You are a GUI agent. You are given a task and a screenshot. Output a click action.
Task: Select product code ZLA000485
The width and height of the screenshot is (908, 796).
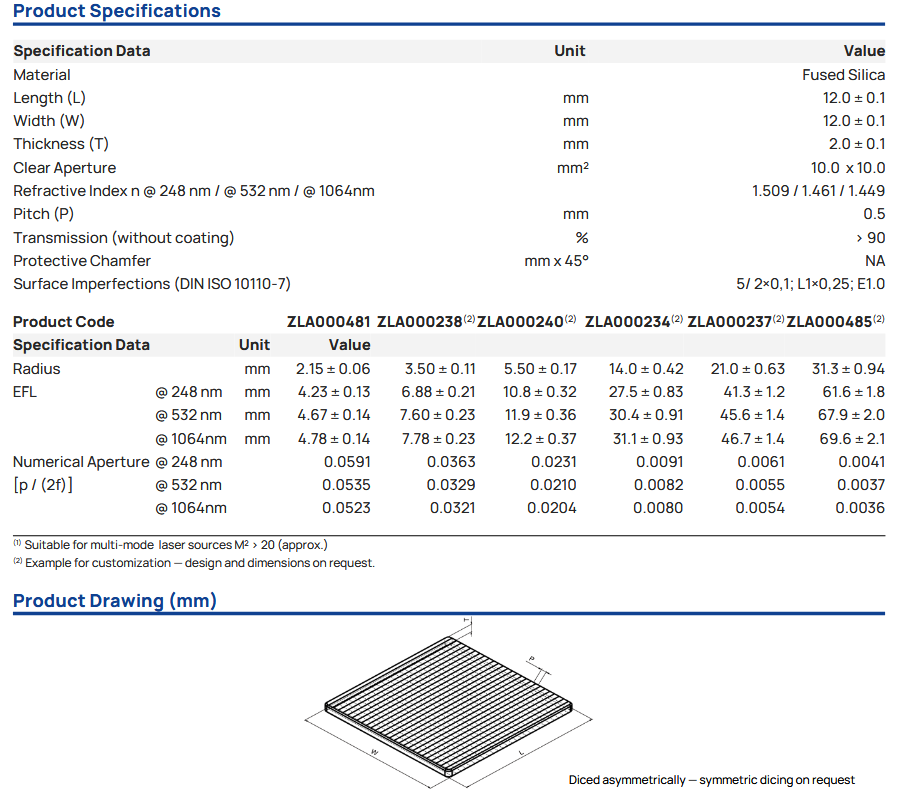[x=830, y=322]
